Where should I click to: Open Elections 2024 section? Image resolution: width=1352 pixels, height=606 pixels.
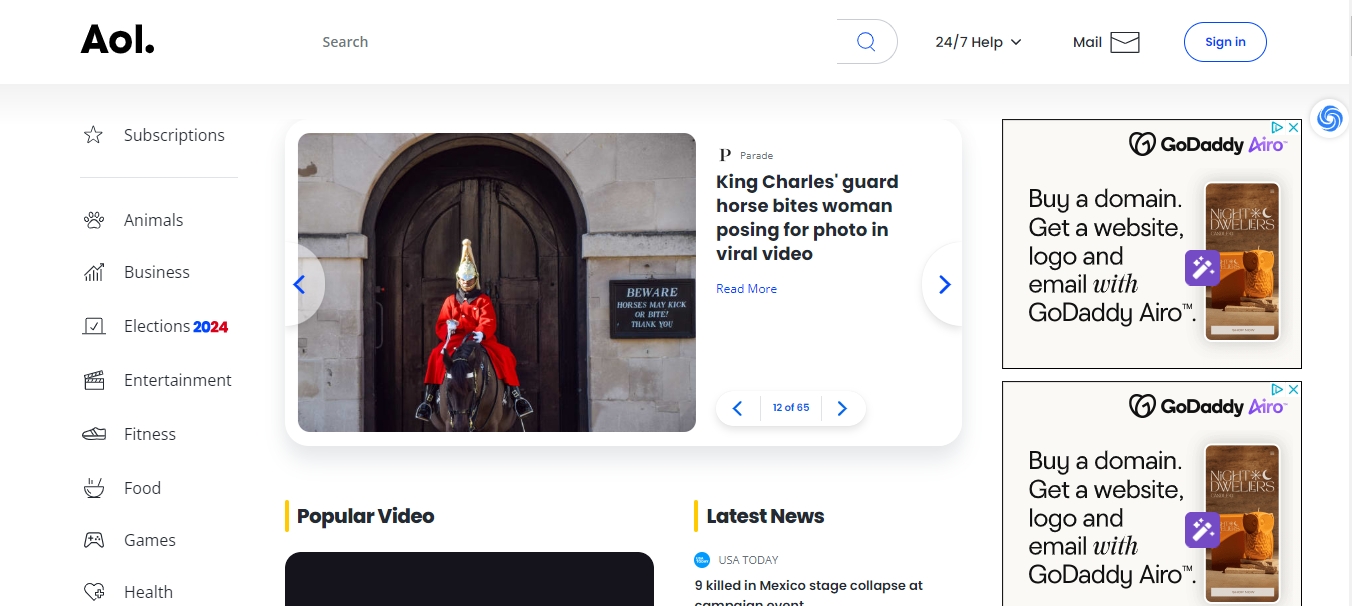coord(175,326)
